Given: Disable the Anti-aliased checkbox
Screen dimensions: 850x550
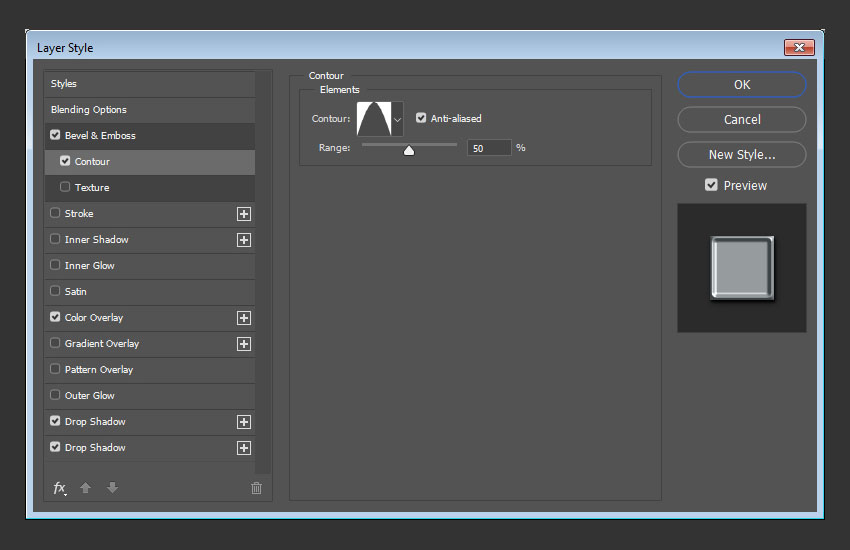Looking at the screenshot, I should [421, 118].
